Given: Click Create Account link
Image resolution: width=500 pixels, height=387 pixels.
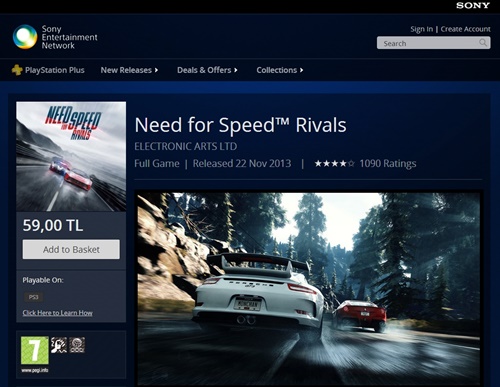Looking at the screenshot, I should (465, 29).
